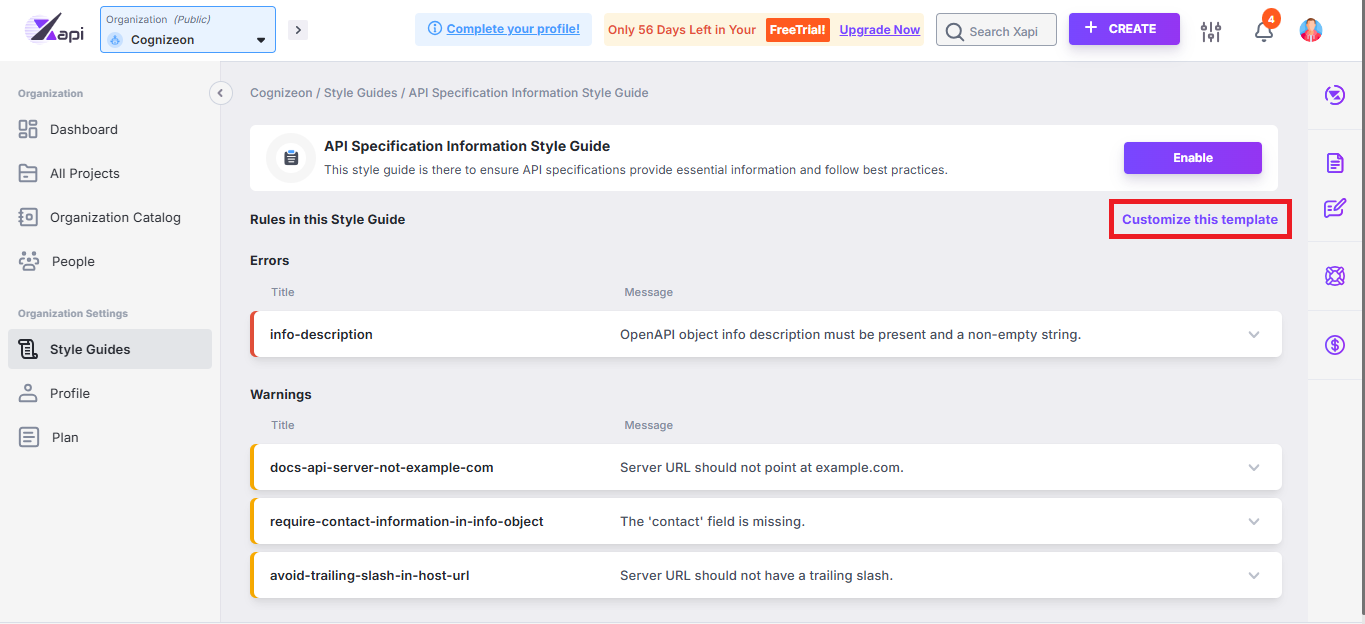Open the lifebuoy support icon
Screen dimensions: 1365x624
(x=1334, y=276)
